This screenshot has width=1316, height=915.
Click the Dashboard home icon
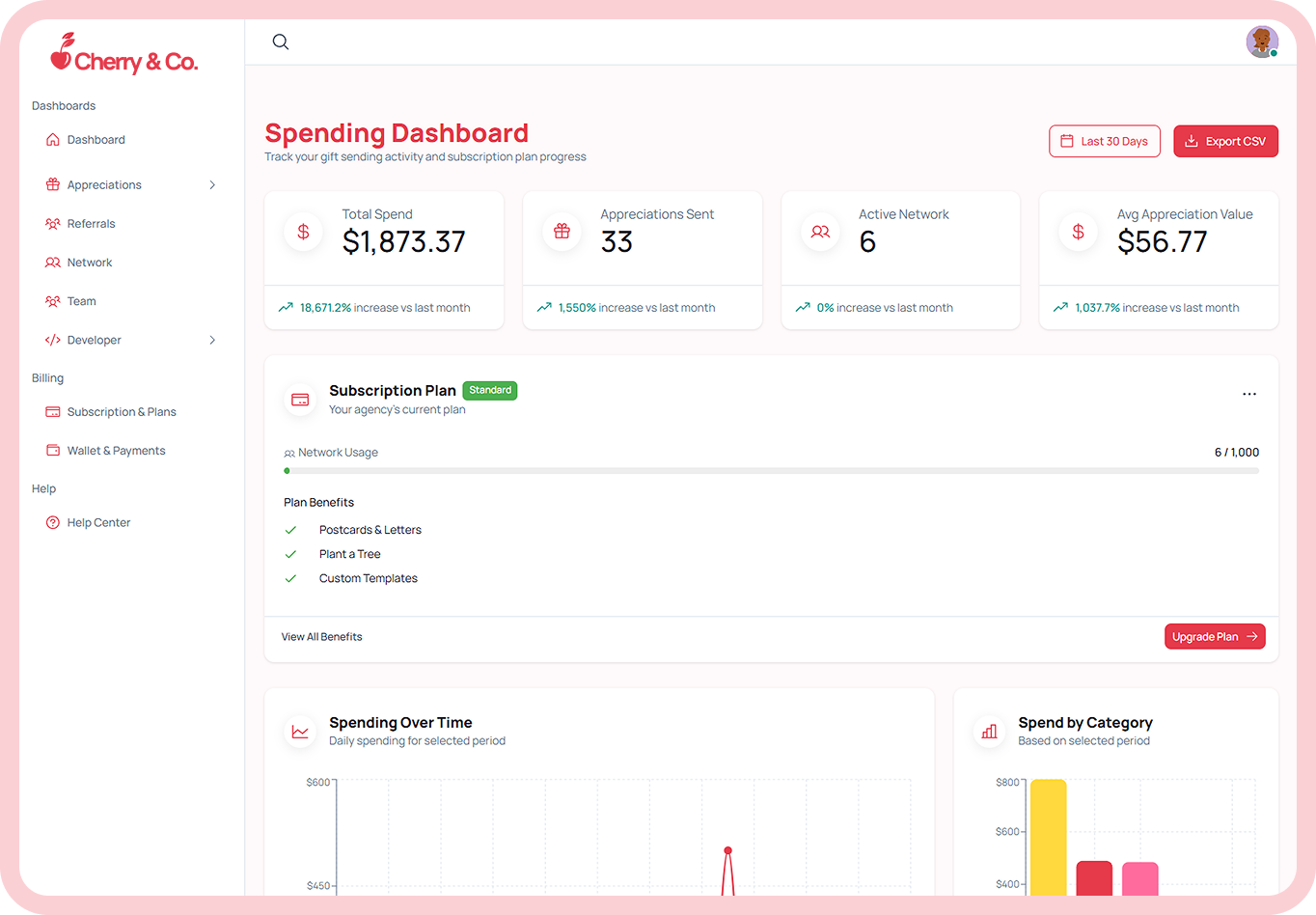tap(53, 140)
